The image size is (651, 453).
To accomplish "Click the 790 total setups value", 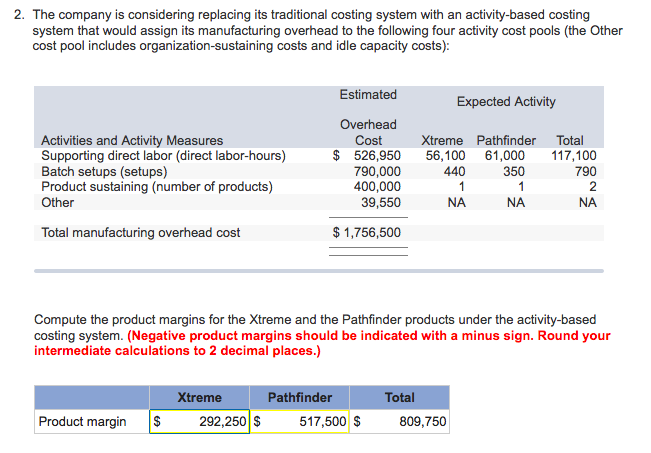I will click(x=585, y=171).
